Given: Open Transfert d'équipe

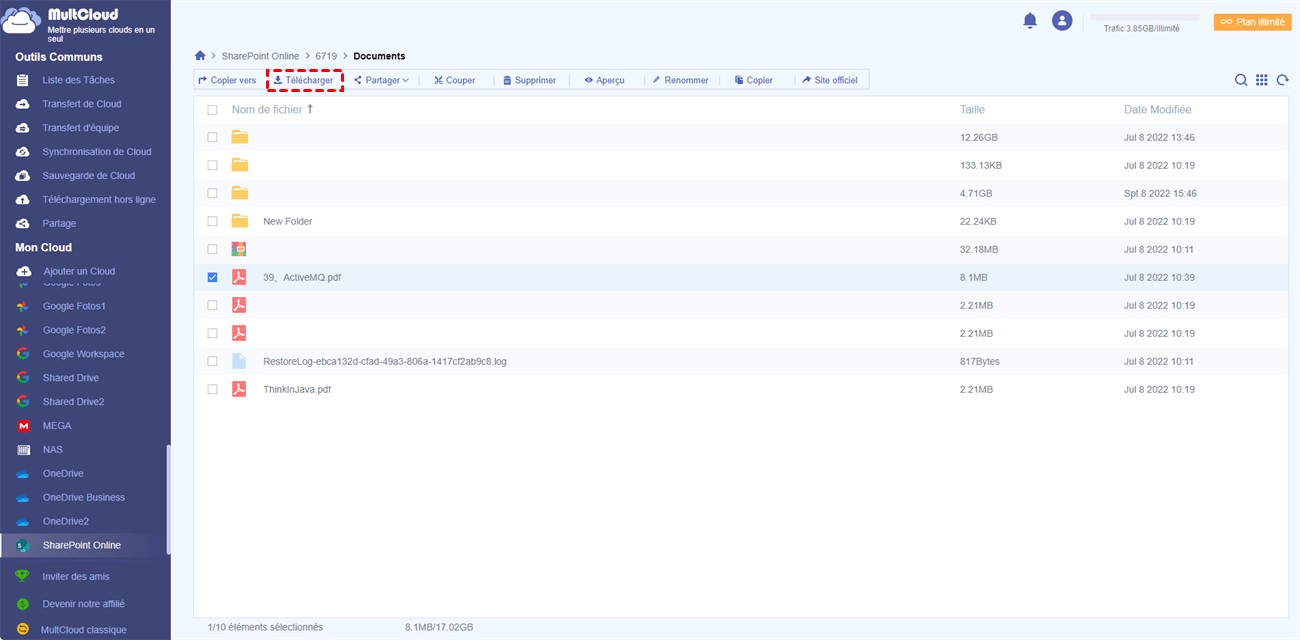Looking at the screenshot, I should (x=81, y=128).
